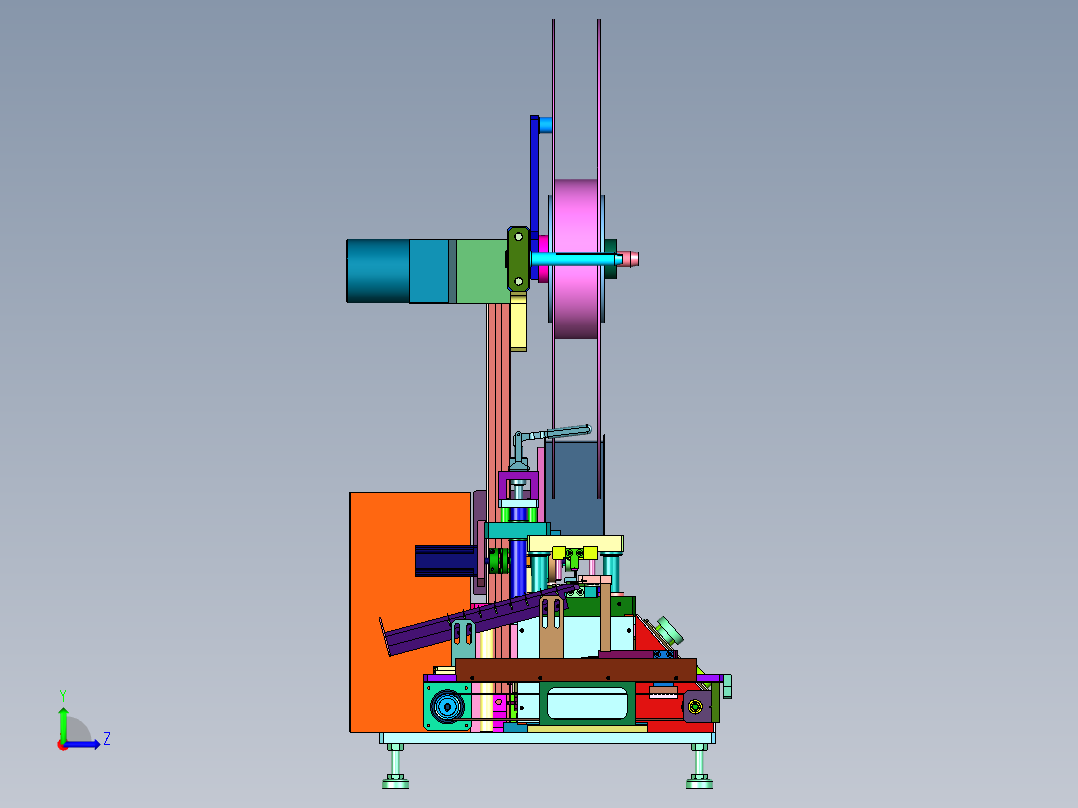This screenshot has width=1078, height=808.
Task: Select the salmon vertical support column
Action: pos(499,413)
